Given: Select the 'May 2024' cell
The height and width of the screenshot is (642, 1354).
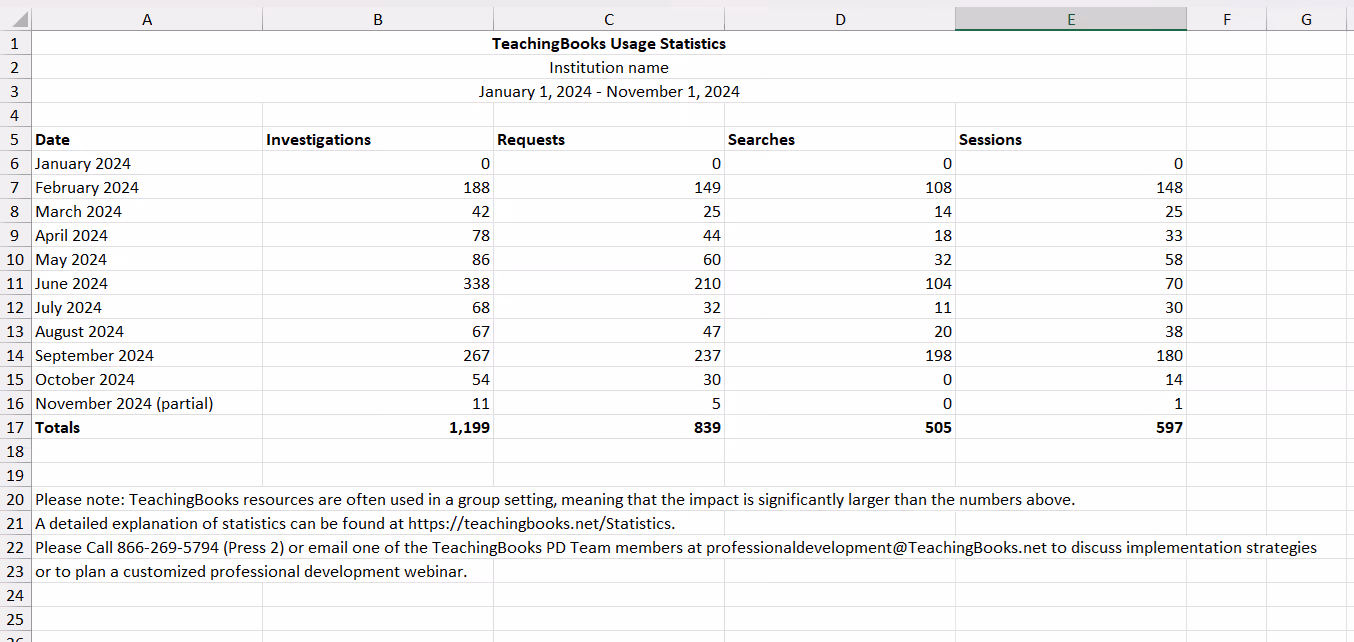Looking at the screenshot, I should (148, 260).
